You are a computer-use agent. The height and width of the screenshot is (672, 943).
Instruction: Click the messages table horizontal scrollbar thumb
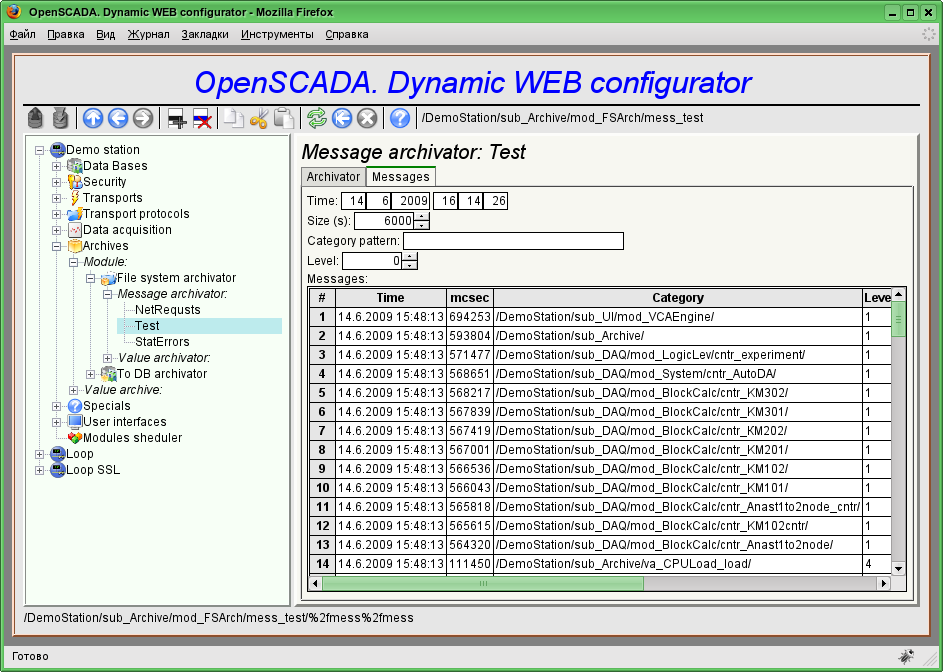(x=483, y=583)
